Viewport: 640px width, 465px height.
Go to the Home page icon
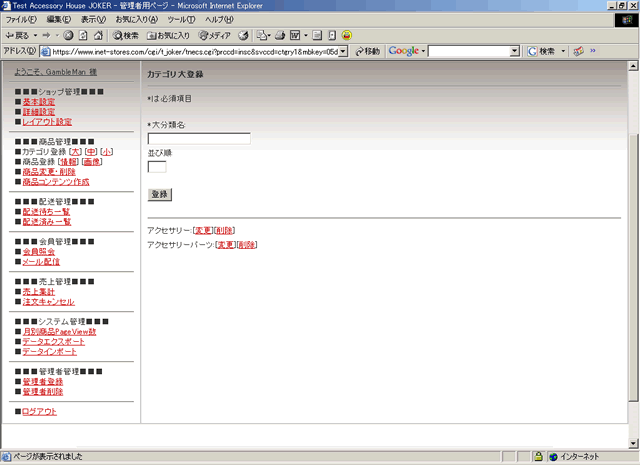tap(99, 35)
